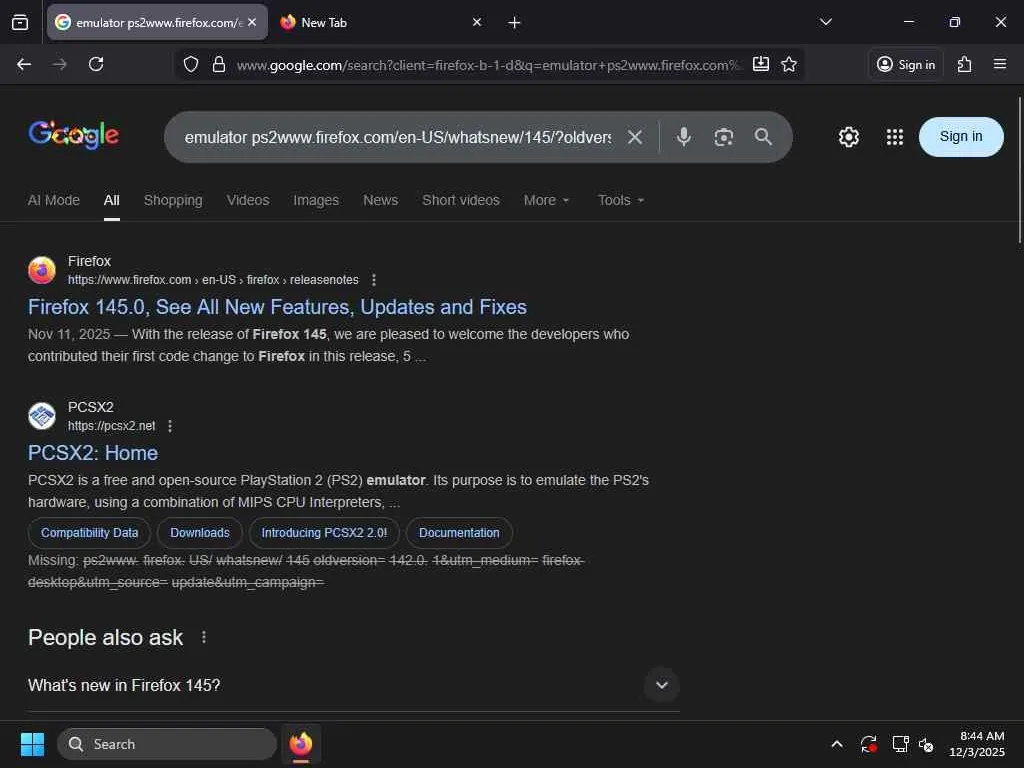Switch to News results
Screen dimensions: 1024x768
[381, 200]
